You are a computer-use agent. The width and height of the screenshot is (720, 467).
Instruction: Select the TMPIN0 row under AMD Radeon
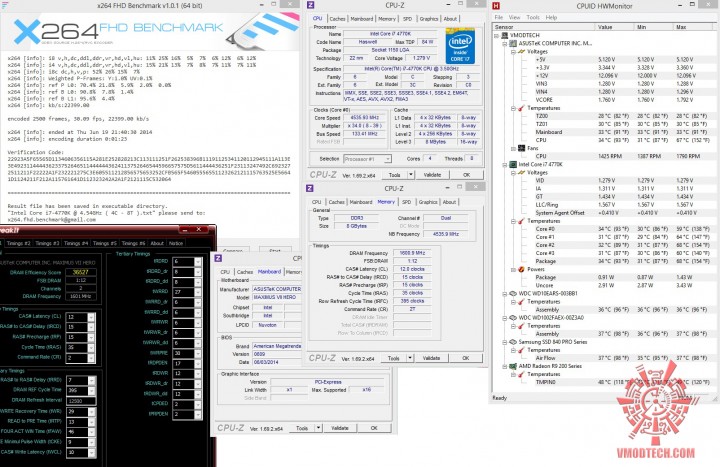click(x=622, y=382)
